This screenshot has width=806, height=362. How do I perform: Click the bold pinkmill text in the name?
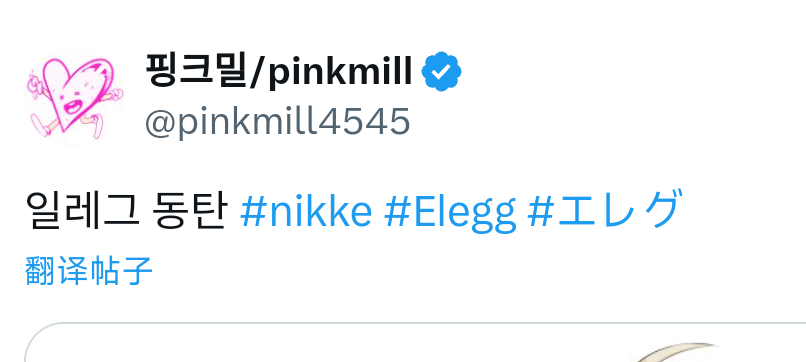[340, 73]
